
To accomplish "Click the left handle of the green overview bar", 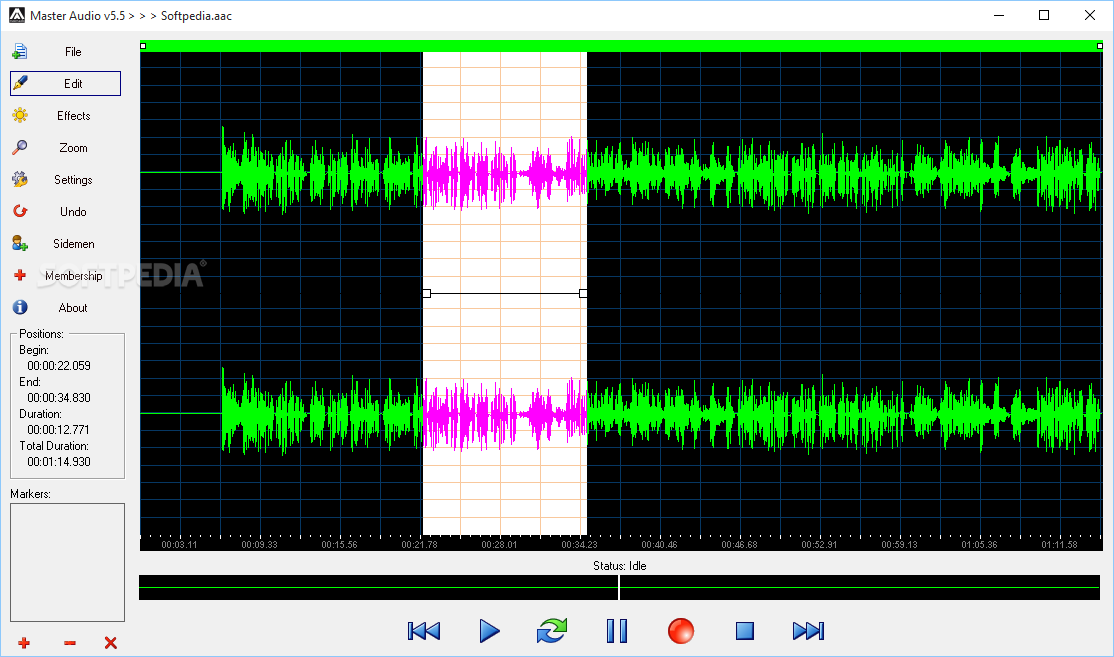I will click(x=143, y=46).
